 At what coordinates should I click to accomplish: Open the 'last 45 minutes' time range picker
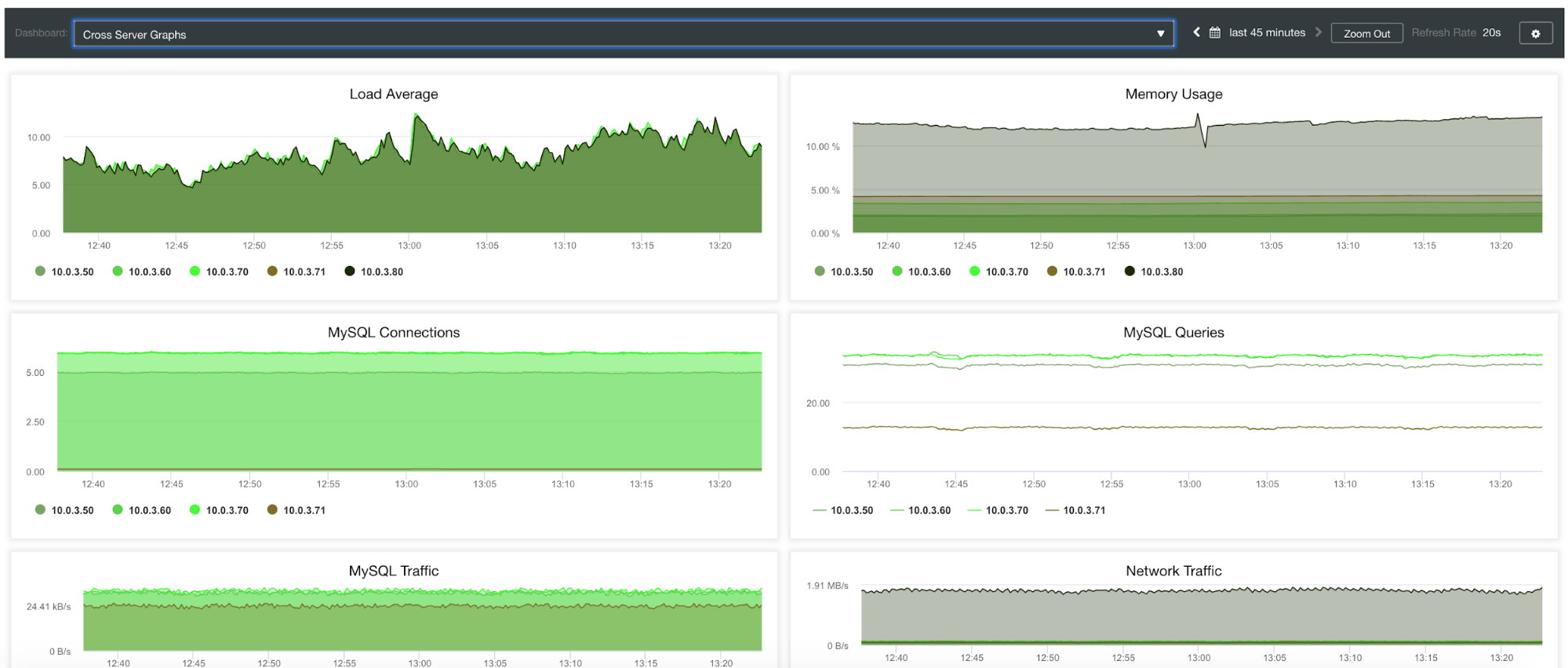click(x=1267, y=33)
